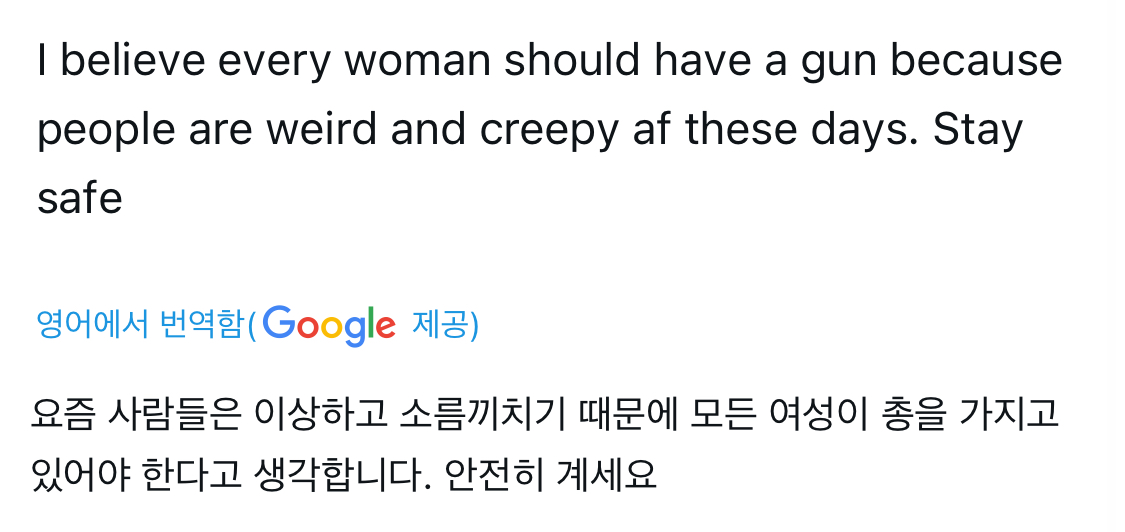
Task: Click the '제공)' text after Google logo
Action: pyautogui.click(x=445, y=325)
